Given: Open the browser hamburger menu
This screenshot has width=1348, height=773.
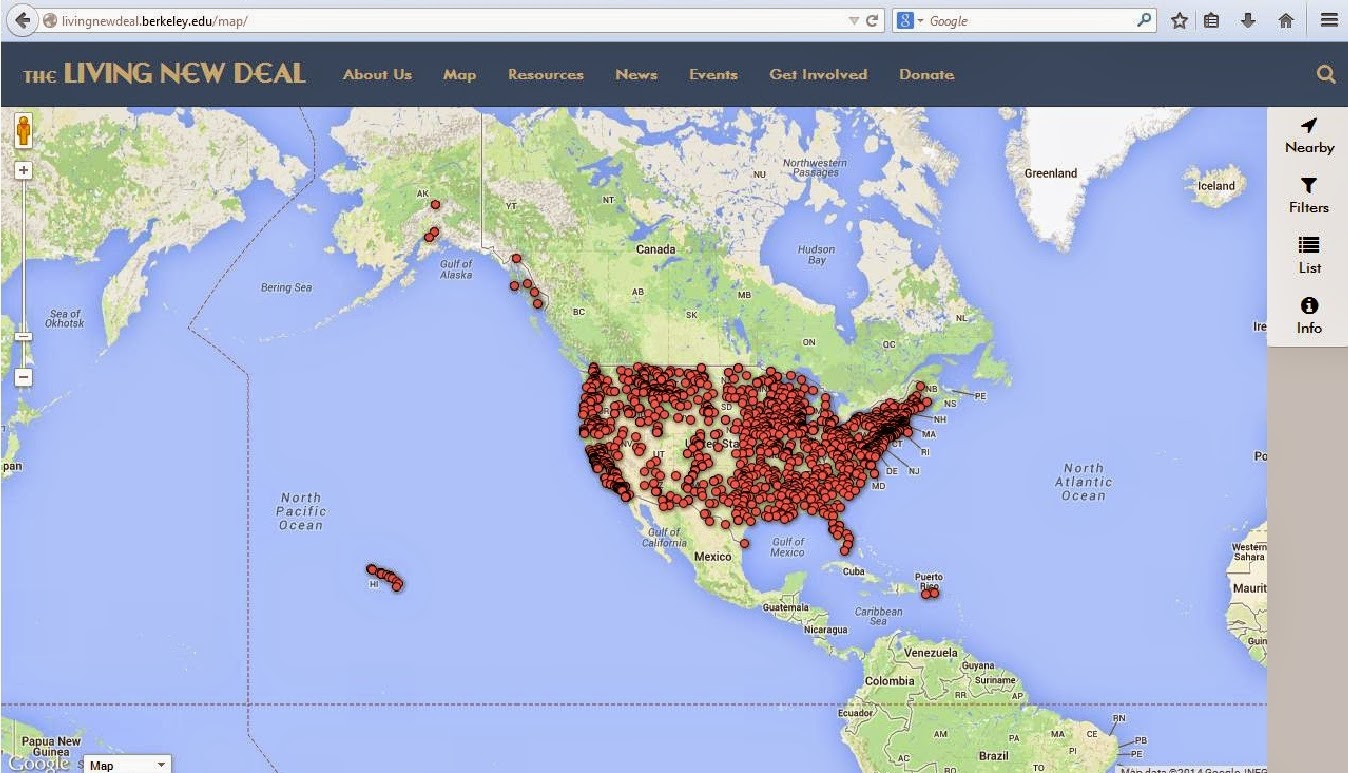Looking at the screenshot, I should 1329,20.
